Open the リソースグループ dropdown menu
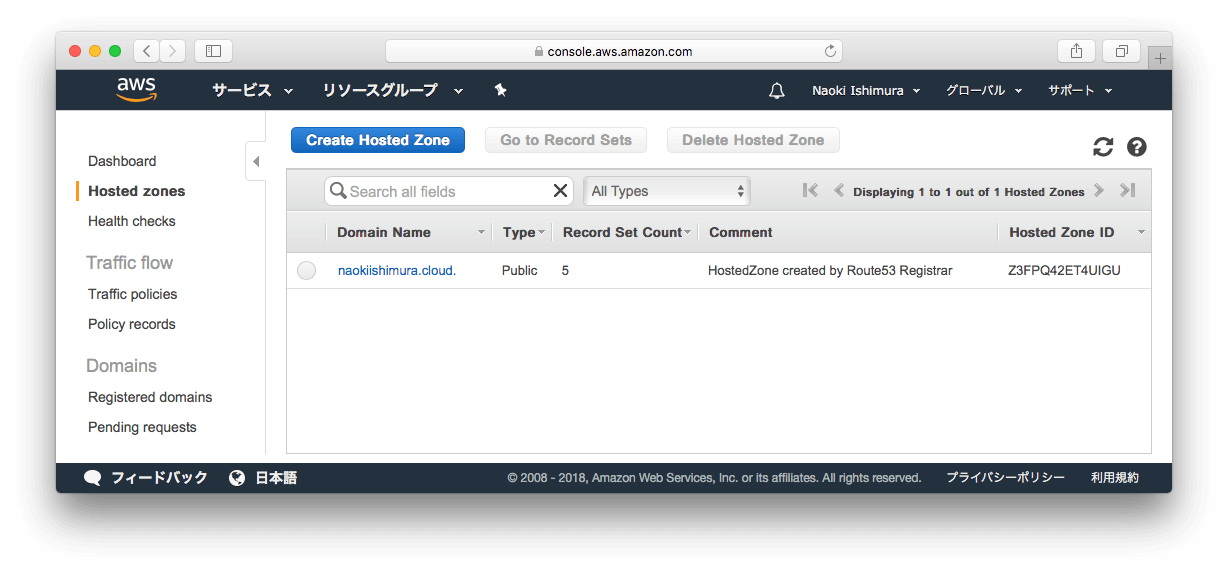1228x573 pixels. click(392, 90)
